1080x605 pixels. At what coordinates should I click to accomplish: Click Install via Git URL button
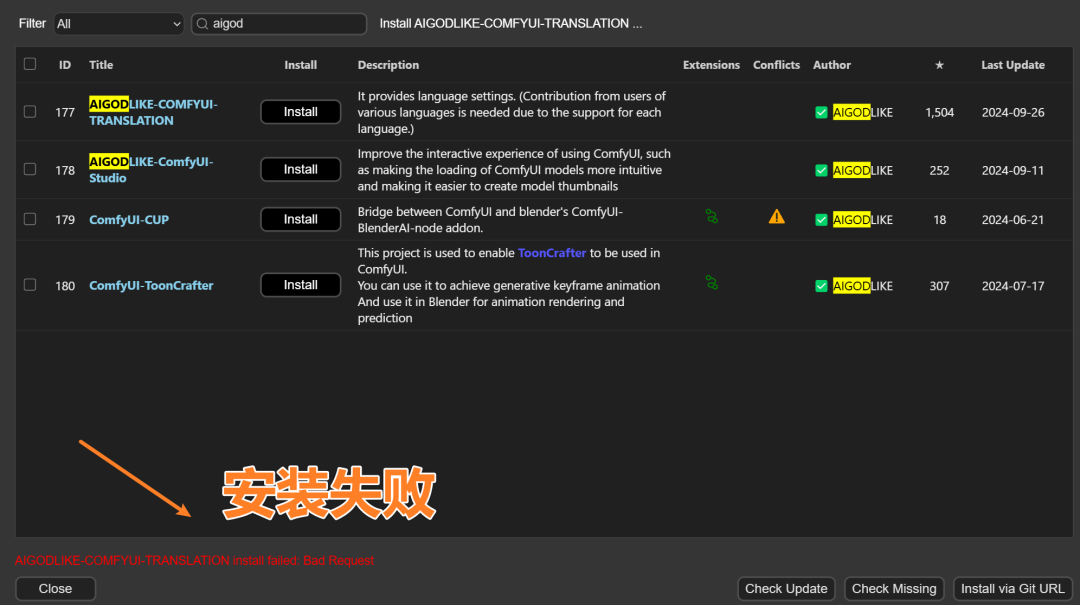(x=1012, y=588)
